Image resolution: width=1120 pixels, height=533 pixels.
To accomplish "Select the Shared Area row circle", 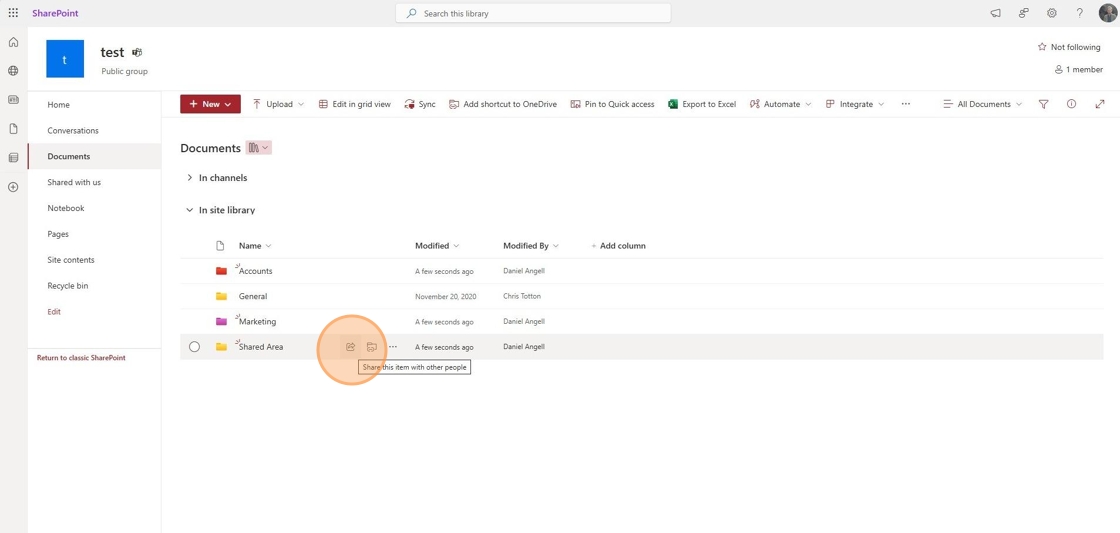I will click(194, 347).
